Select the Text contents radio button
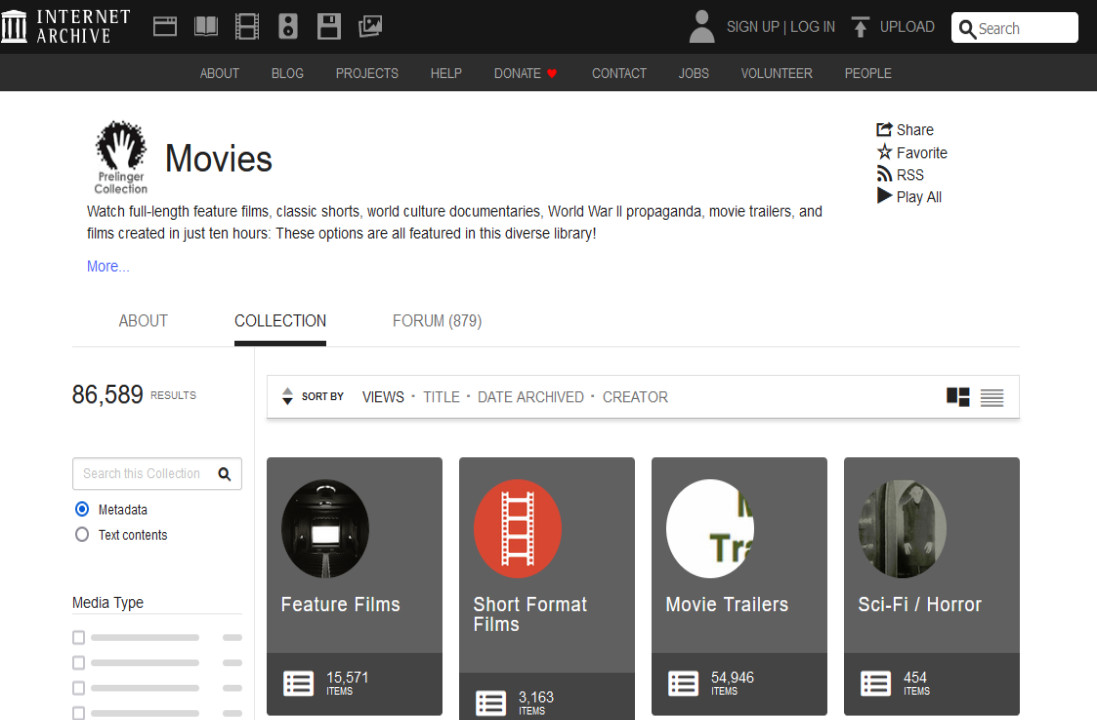The height and width of the screenshot is (720, 1097). [x=82, y=535]
